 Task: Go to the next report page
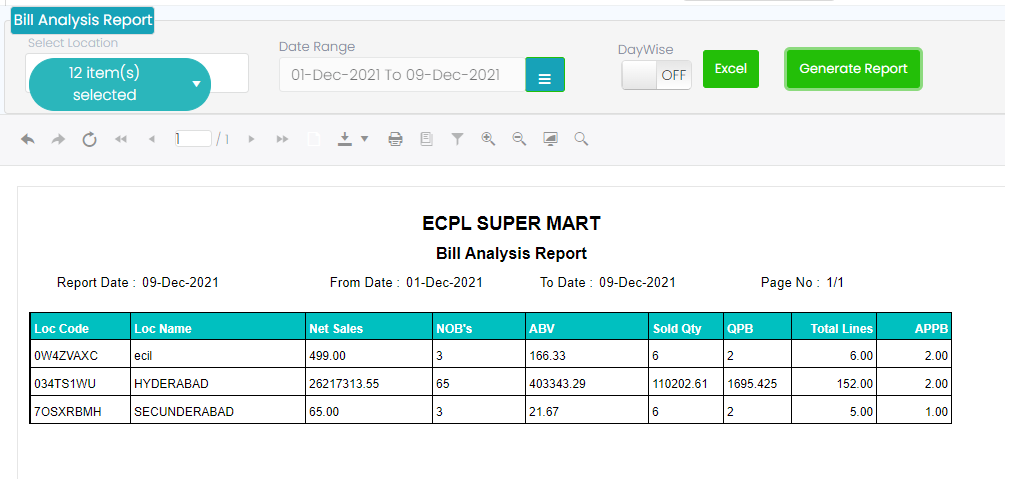tap(251, 139)
